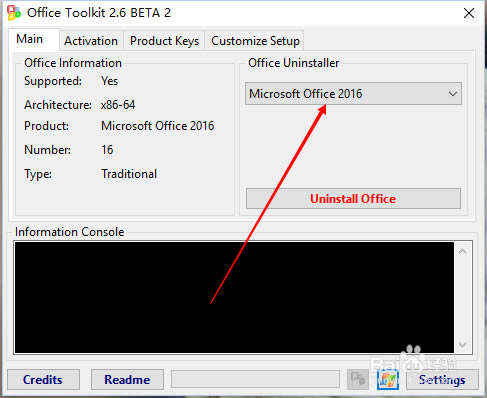The width and height of the screenshot is (487, 398).
Task: Click the greyed Office icon button near Settings
Action: [x=358, y=379]
